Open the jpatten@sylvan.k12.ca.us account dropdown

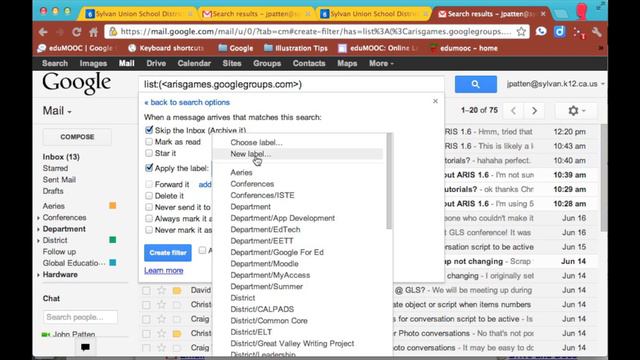[x=556, y=84]
